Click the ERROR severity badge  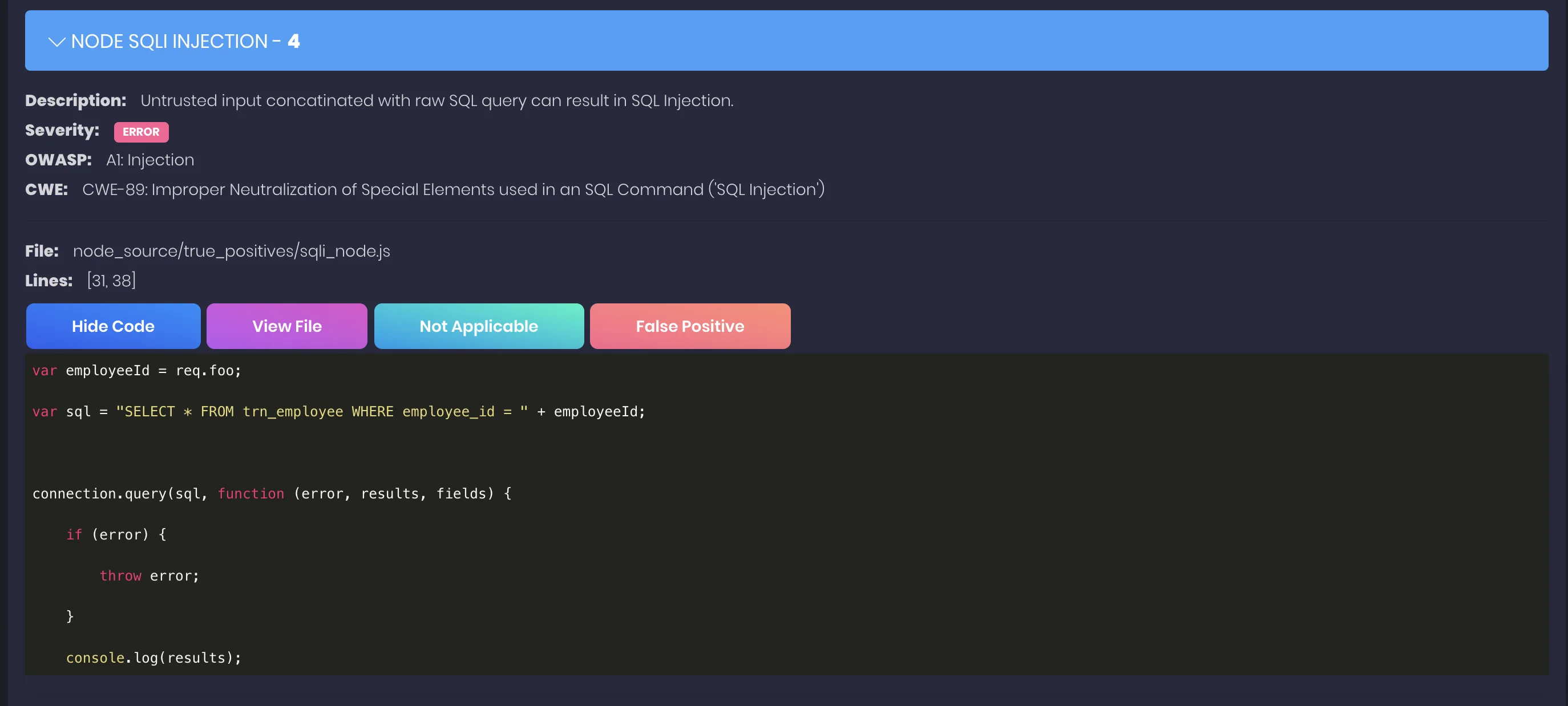pos(141,131)
